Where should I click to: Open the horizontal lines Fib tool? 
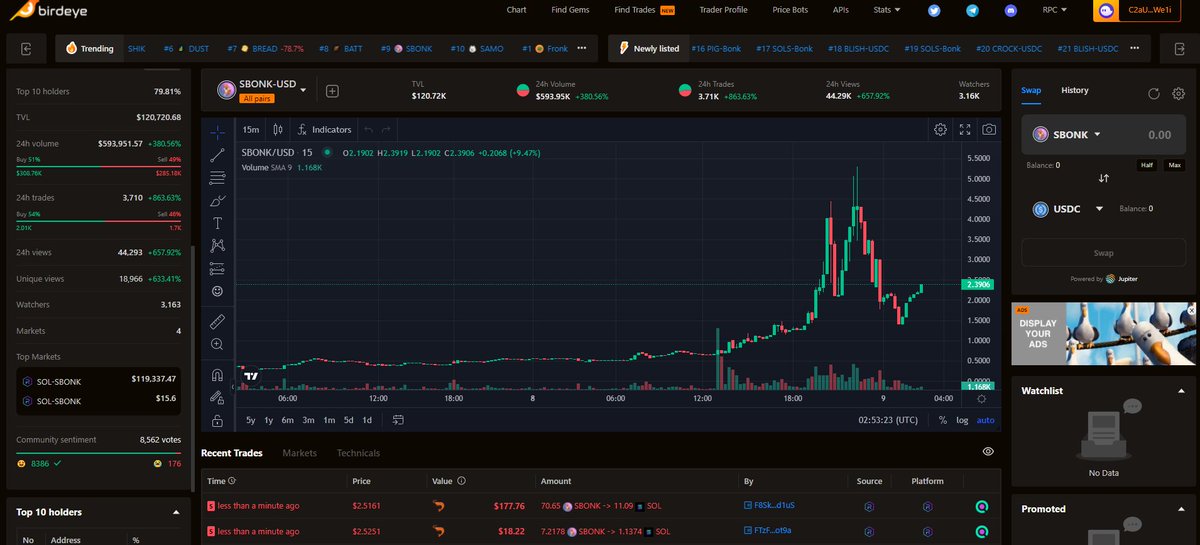217,178
